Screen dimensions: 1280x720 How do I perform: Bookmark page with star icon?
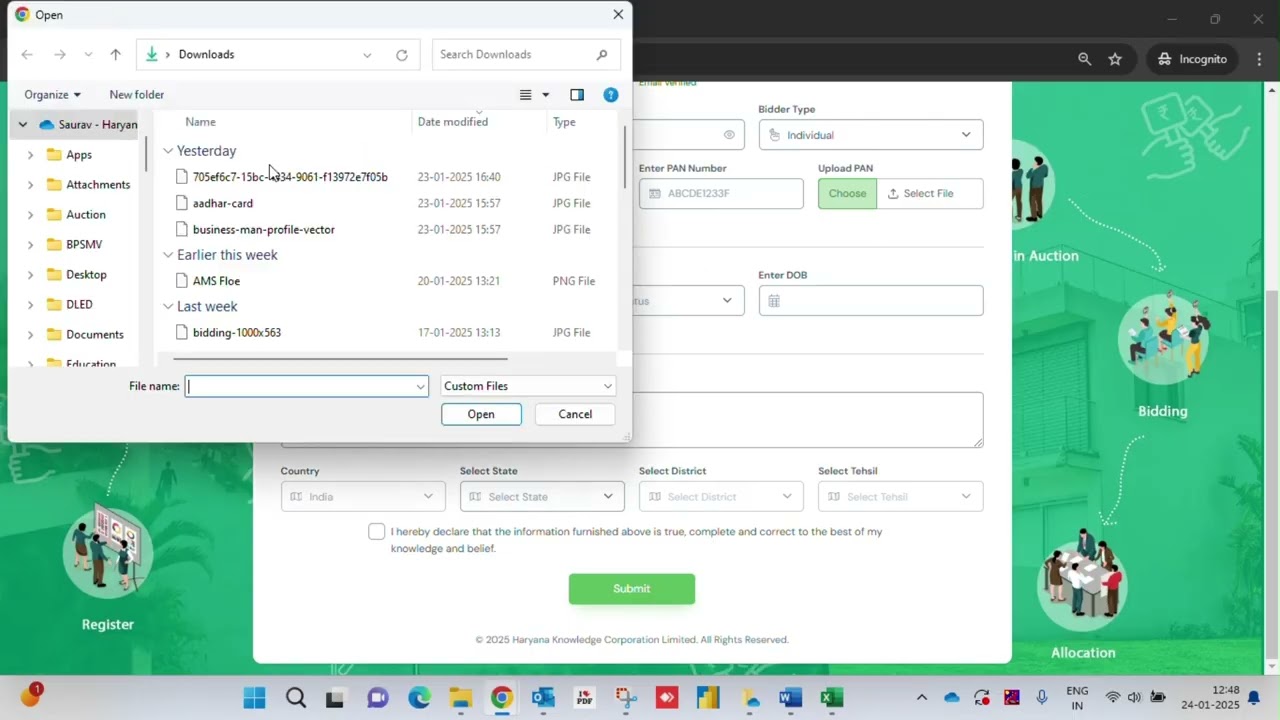tap(1115, 59)
